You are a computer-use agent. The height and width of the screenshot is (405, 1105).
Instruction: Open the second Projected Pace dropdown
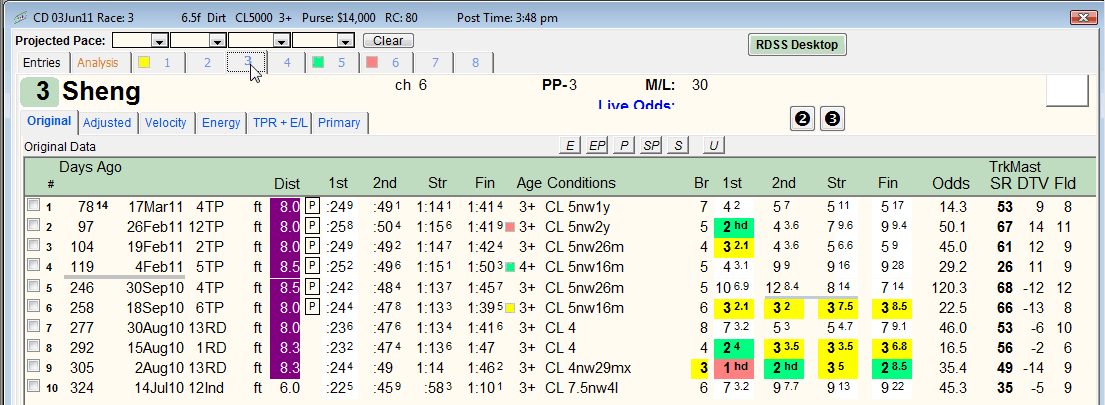click(x=218, y=41)
